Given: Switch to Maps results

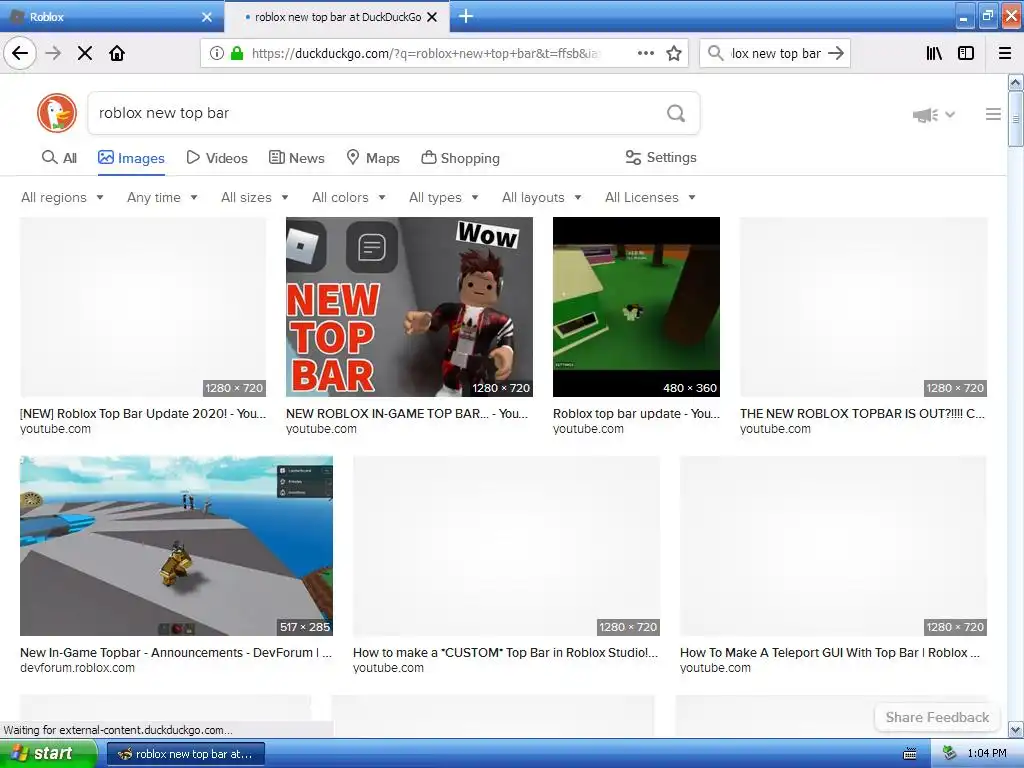Looking at the screenshot, I should click(373, 158).
